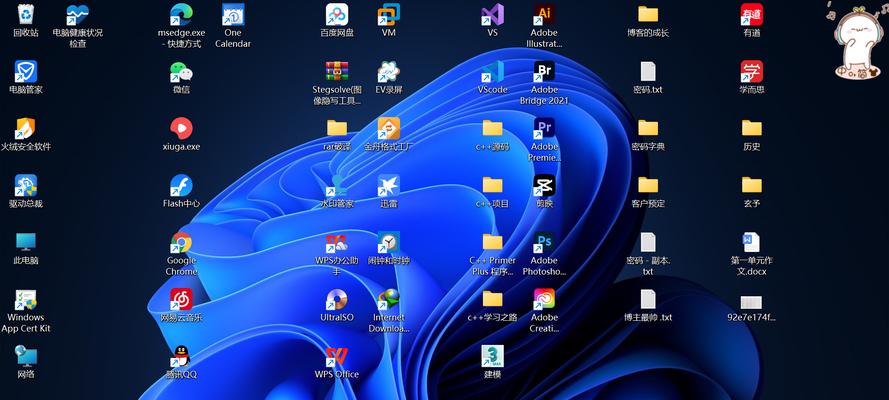Open the c++源码 folder
Image resolution: width=889 pixels, height=400 pixels.
[493, 129]
